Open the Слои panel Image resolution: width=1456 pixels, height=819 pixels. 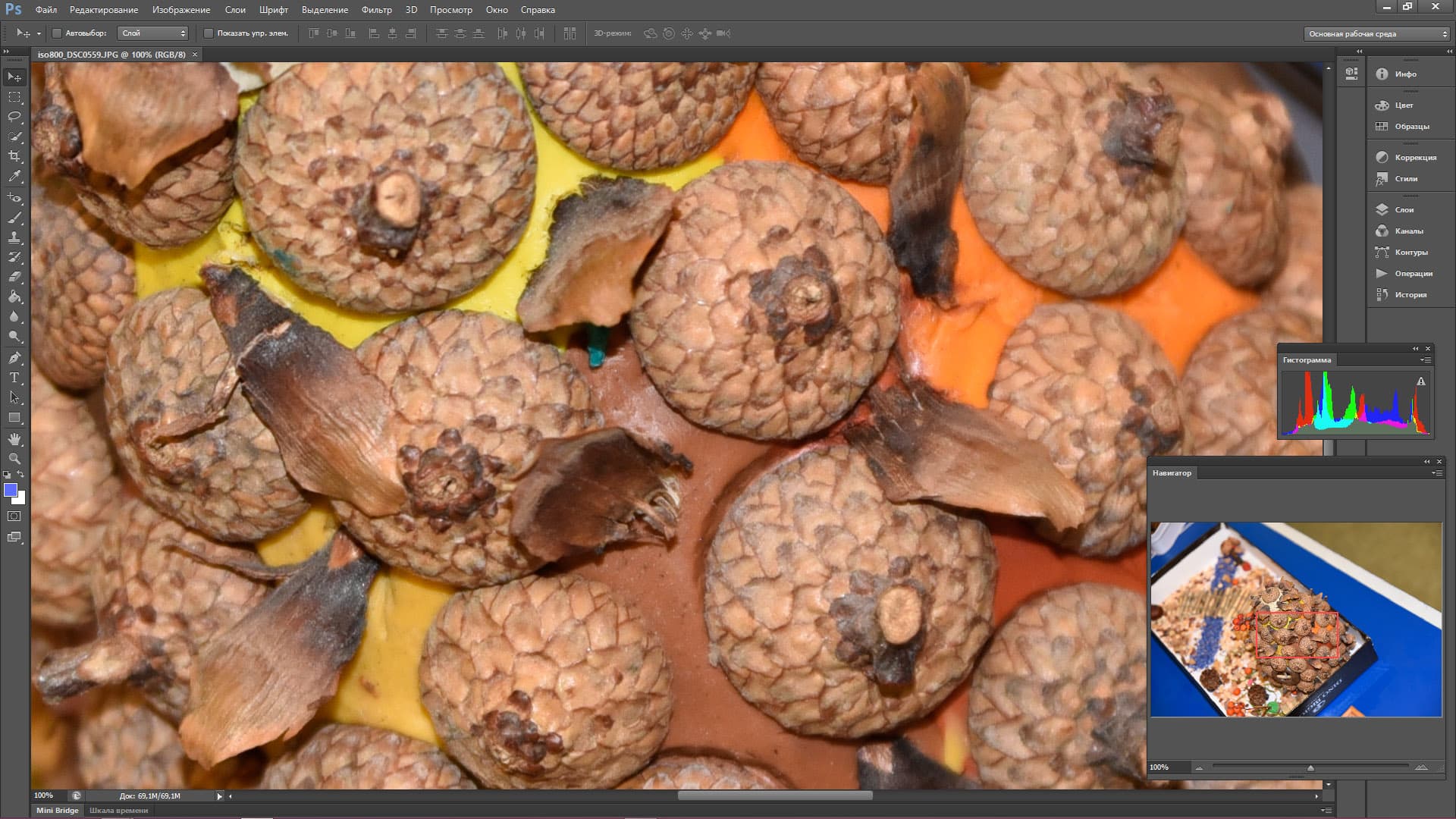pos(1404,210)
